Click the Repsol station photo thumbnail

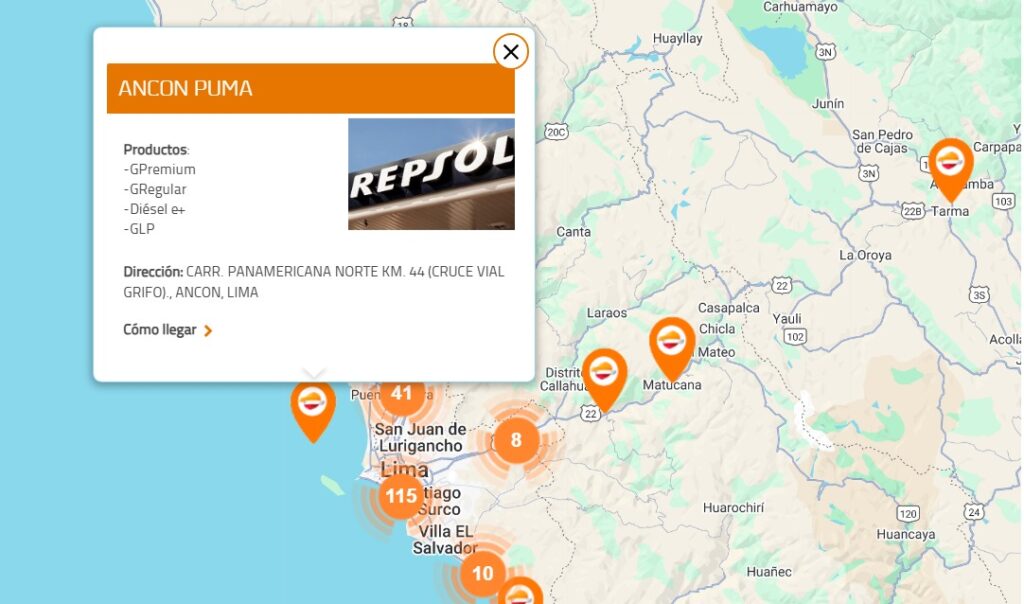pos(431,174)
